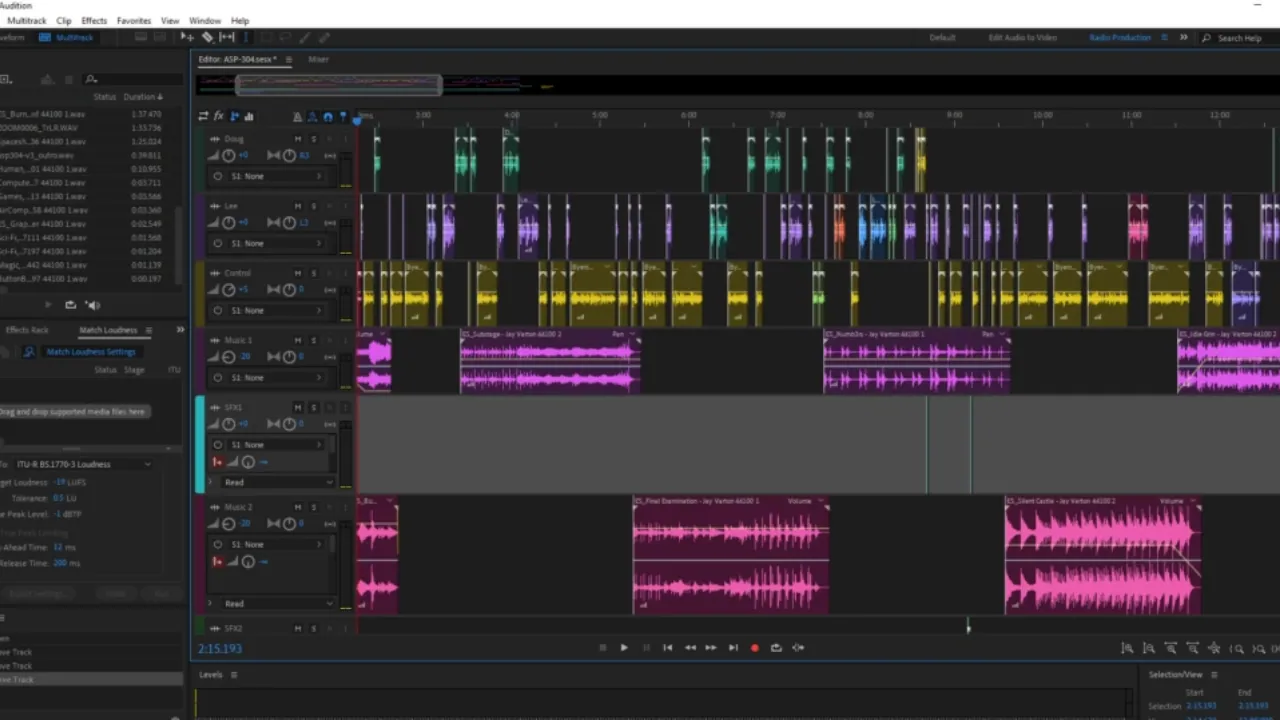Mute the Lee track
This screenshot has width=1280, height=720.
297,206
